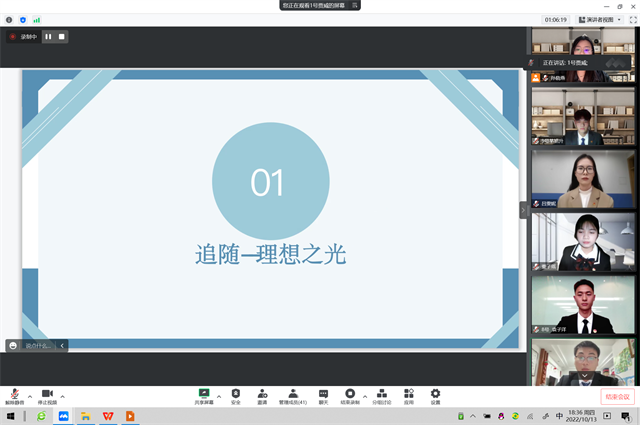Click the unmute microphone icon
Screen dimensions: 640x425
point(14,394)
